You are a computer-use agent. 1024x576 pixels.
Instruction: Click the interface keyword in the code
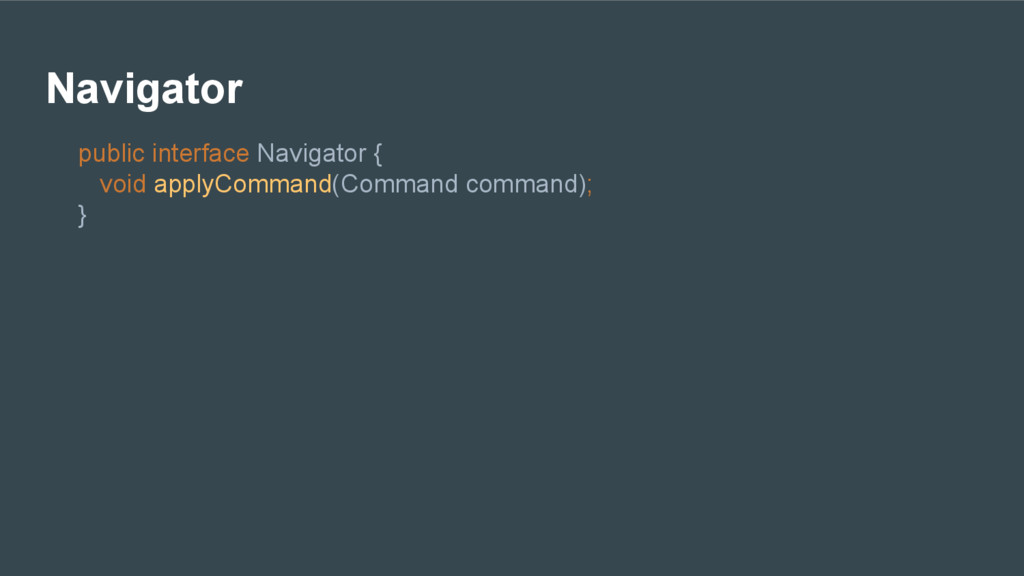tap(200, 153)
